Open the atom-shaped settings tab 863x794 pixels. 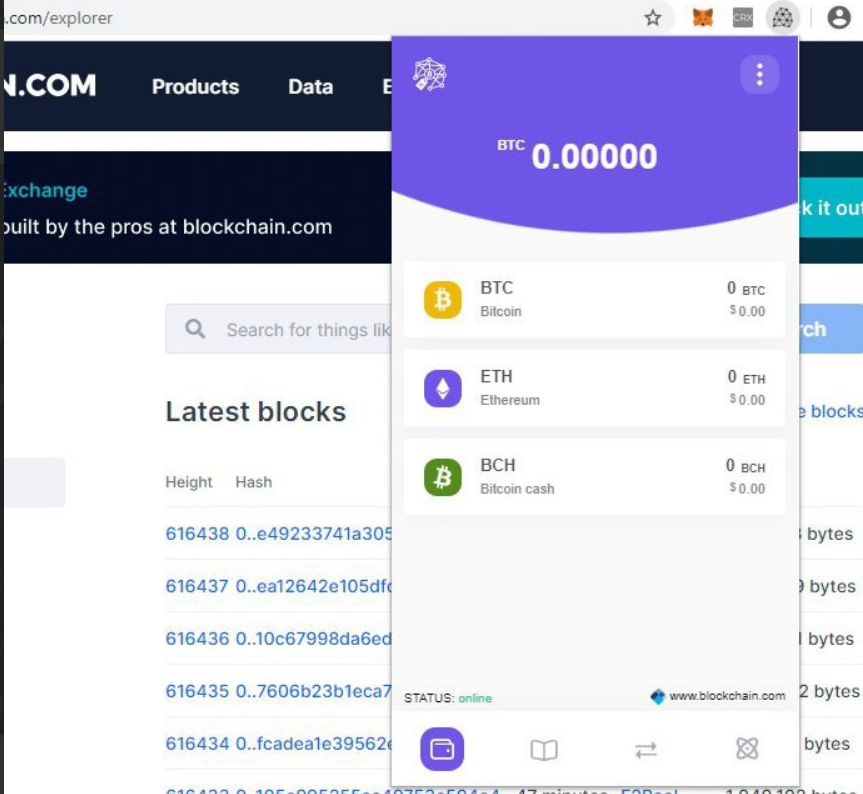(x=747, y=748)
